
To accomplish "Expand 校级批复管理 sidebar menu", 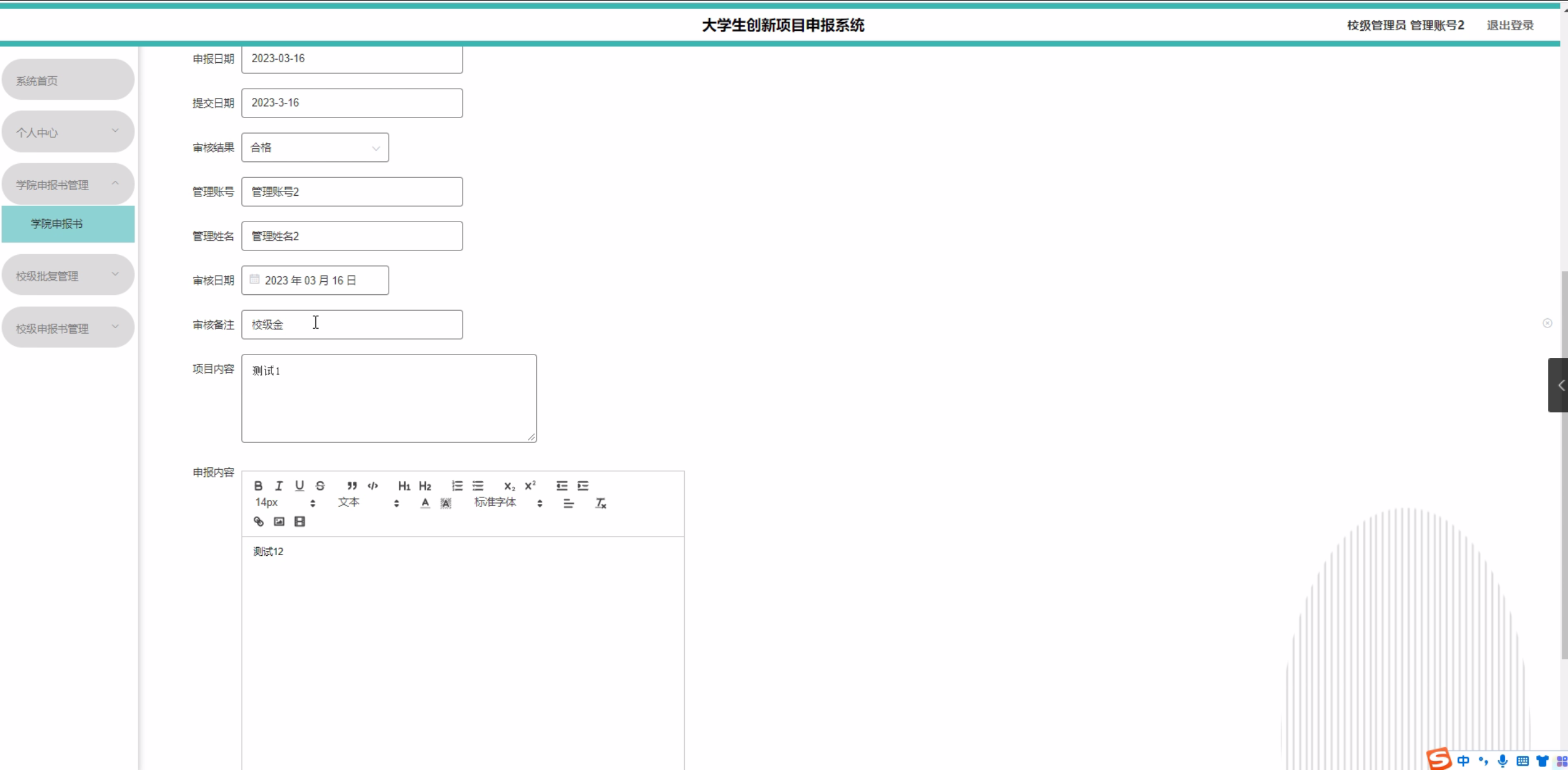I will [68, 276].
